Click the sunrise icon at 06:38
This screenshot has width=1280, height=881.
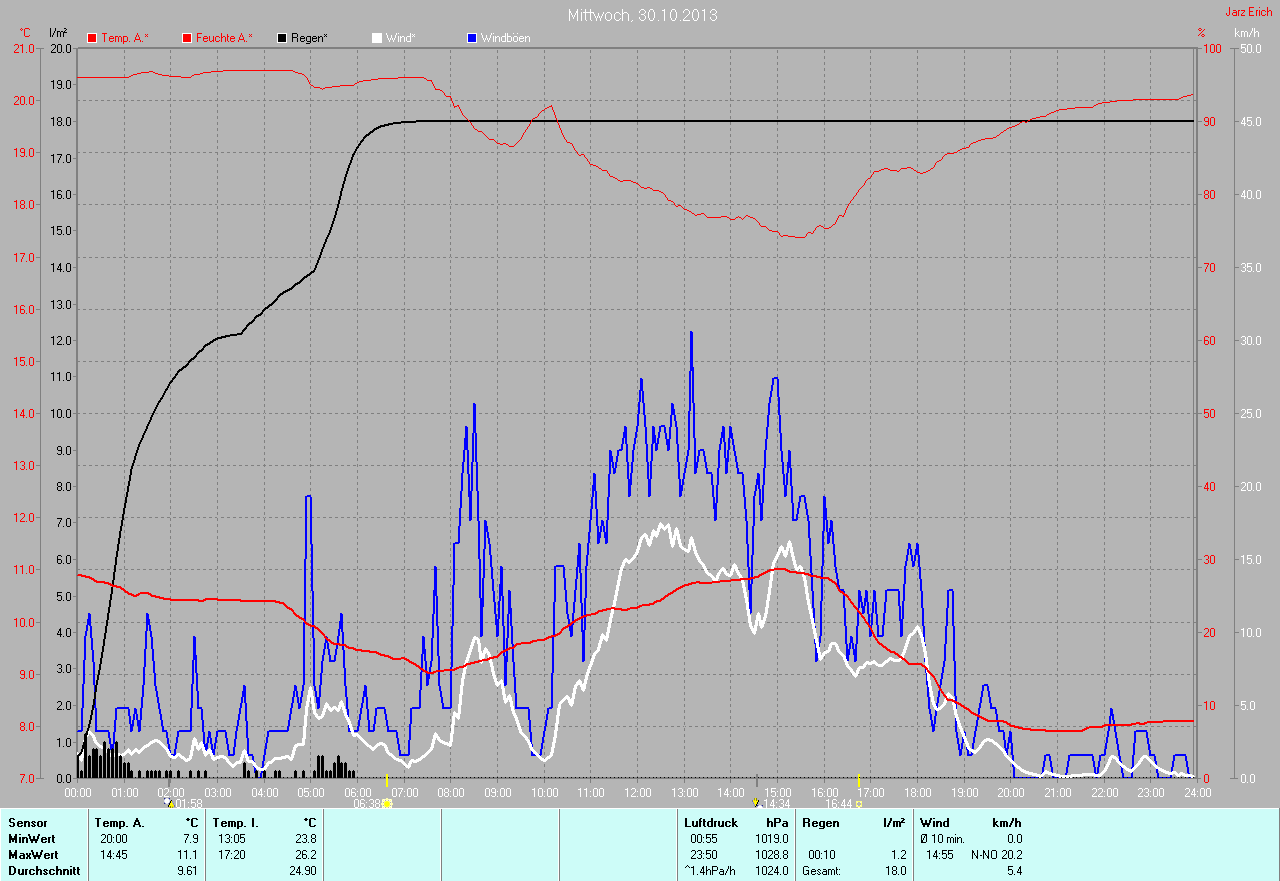(387, 803)
